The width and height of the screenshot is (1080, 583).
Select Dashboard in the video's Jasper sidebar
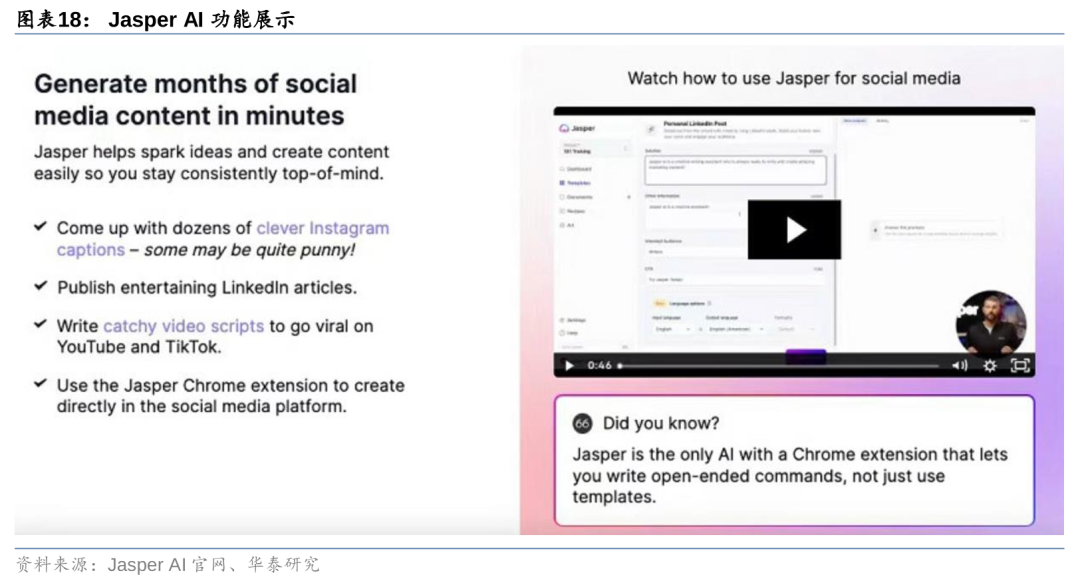click(576, 169)
